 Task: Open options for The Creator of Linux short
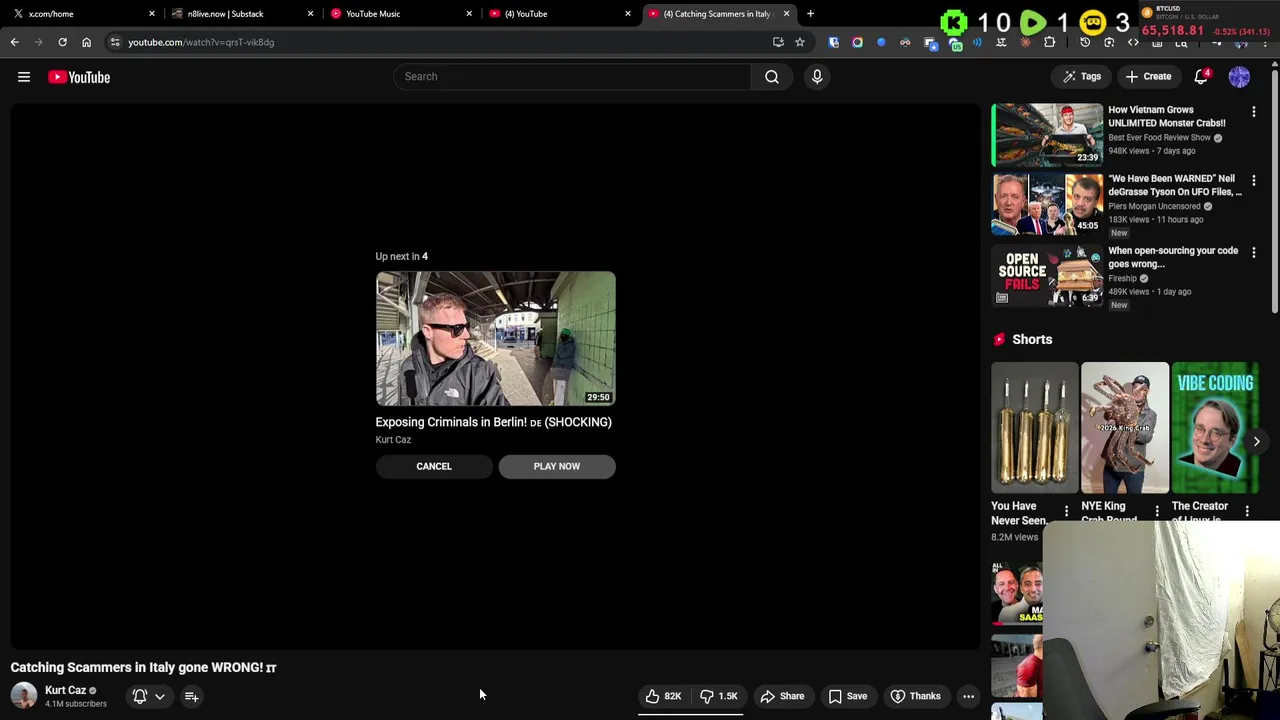pos(1247,511)
